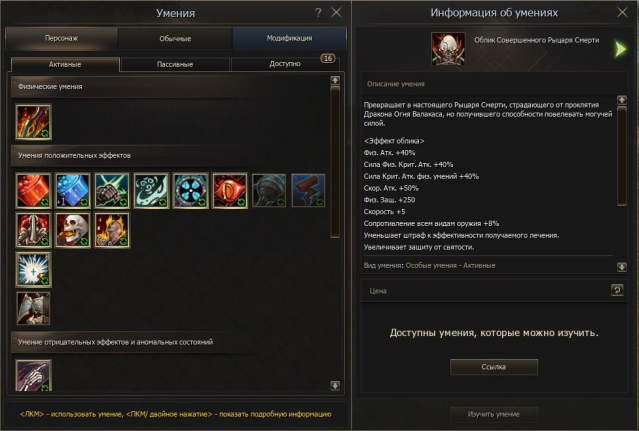Open the Доступно tab
Image resolution: width=639 pixels, height=431 pixels.
click(x=285, y=64)
